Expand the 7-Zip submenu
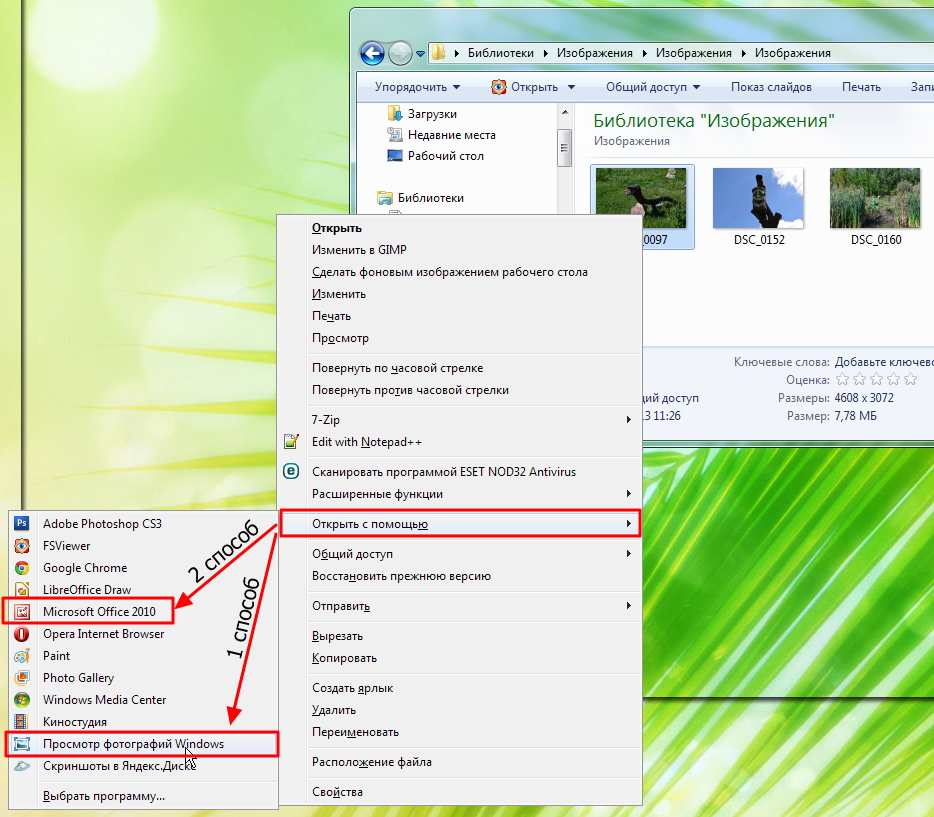934x817 pixels. [x=460, y=420]
